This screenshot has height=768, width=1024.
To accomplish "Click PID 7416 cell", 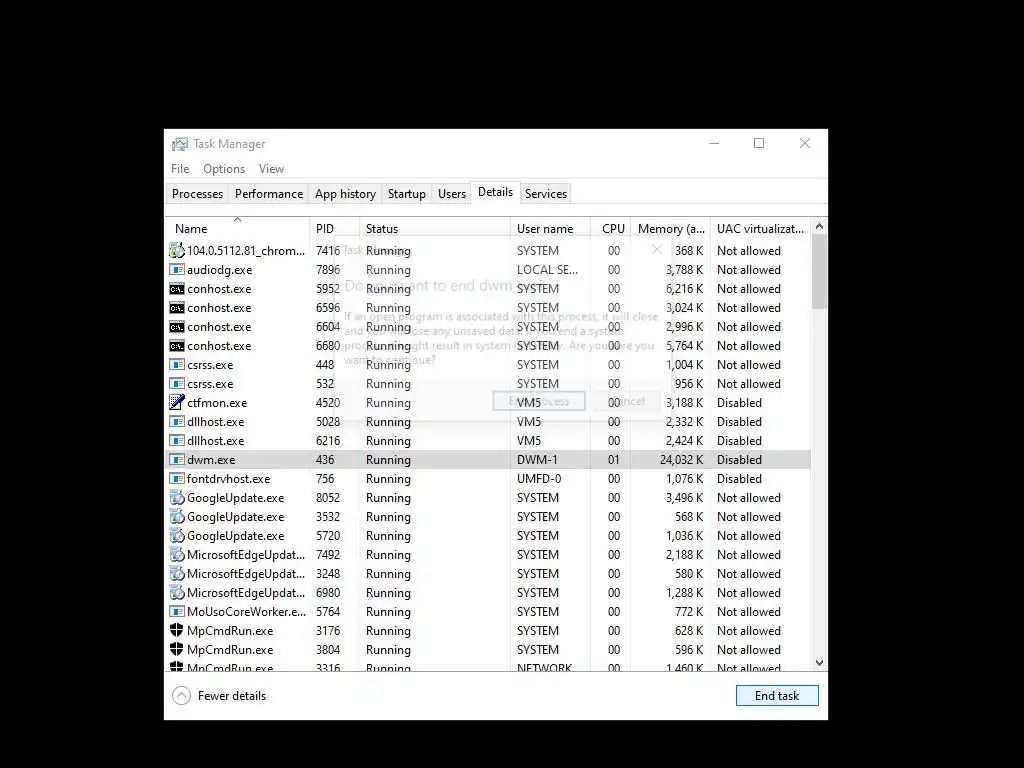I will tap(328, 251).
